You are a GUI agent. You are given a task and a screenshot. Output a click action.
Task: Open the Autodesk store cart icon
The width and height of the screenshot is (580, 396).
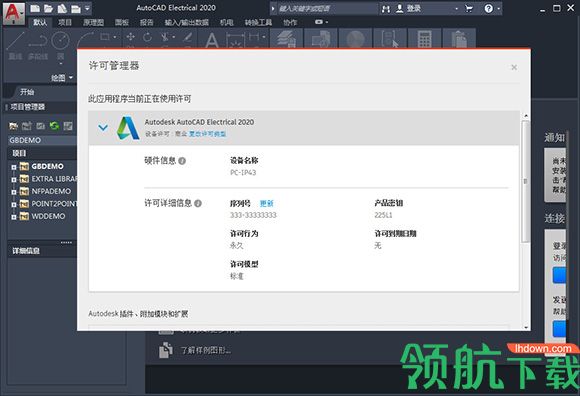click(x=469, y=8)
